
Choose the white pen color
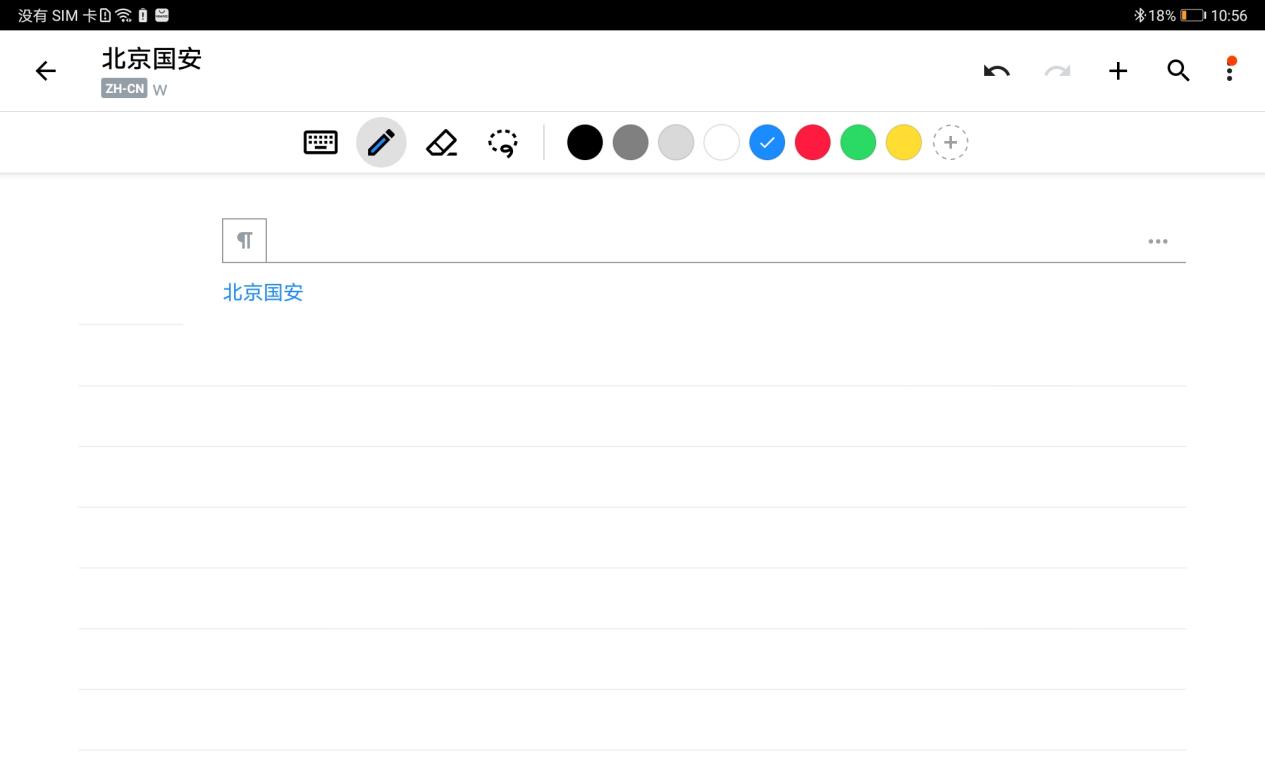[722, 143]
